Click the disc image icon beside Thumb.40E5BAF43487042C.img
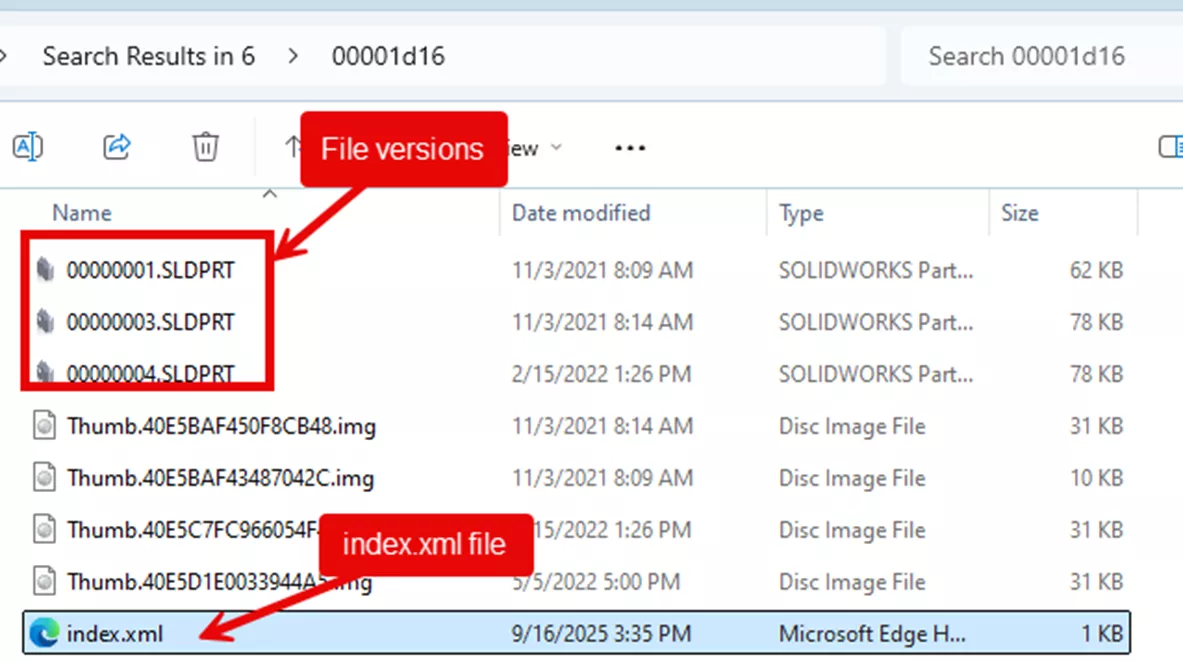1183x662 pixels. (x=44, y=478)
